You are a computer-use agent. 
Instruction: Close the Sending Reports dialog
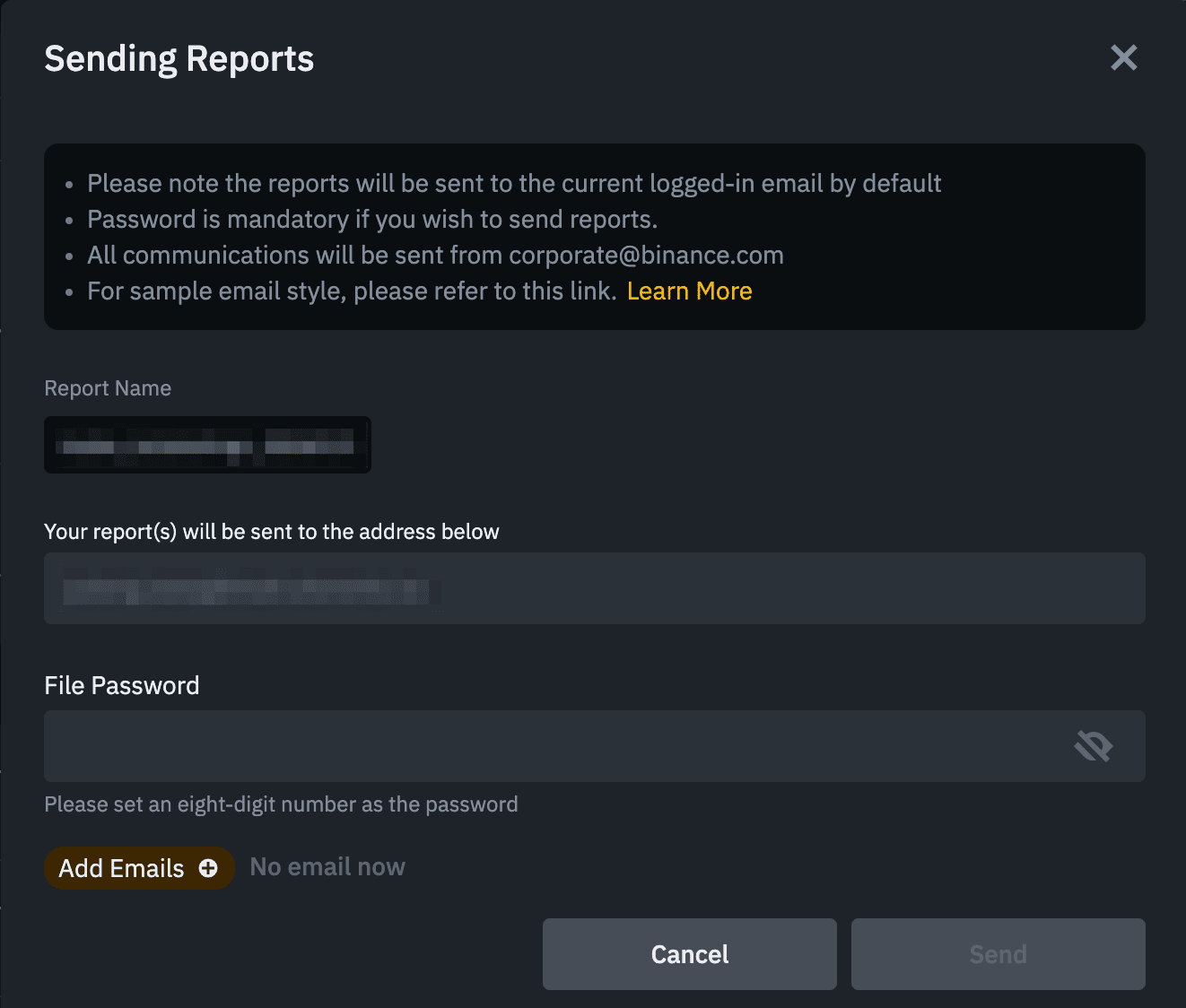[x=1123, y=58]
